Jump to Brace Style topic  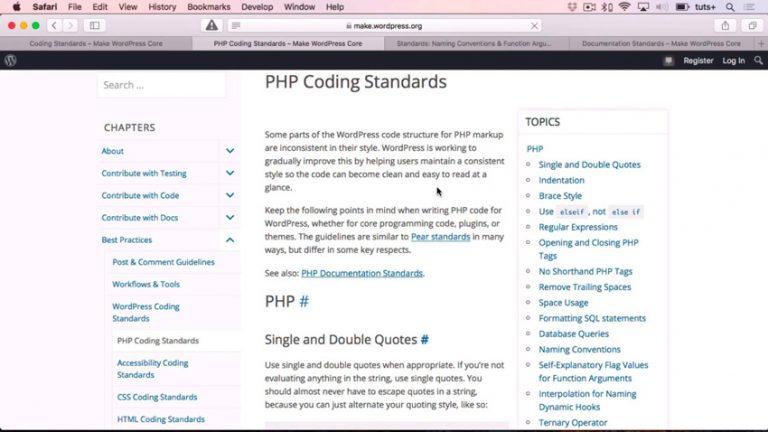[560, 196]
